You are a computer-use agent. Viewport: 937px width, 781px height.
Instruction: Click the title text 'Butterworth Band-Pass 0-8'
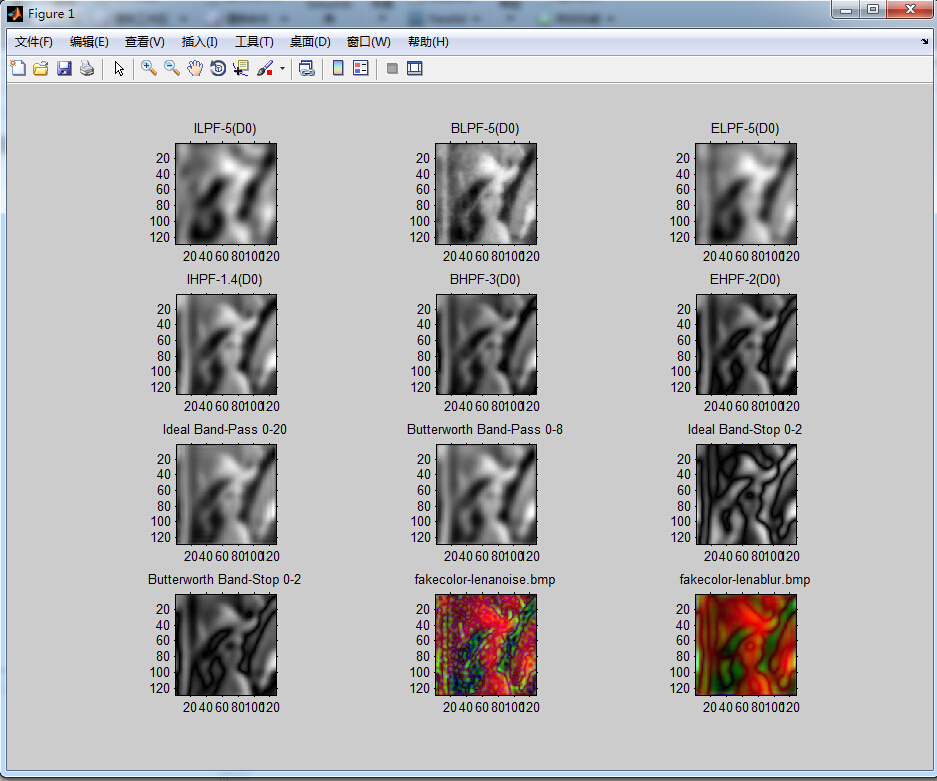tap(485, 430)
